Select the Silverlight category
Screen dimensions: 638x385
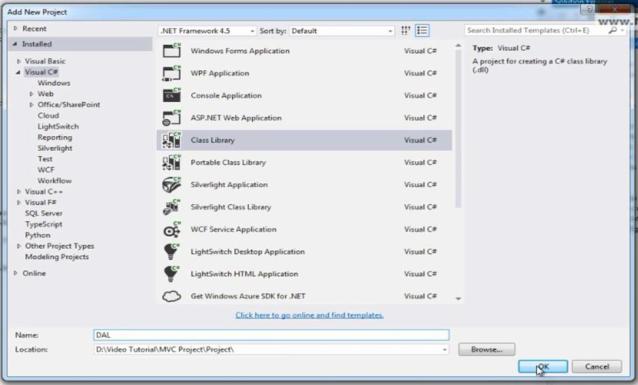tap(55, 148)
